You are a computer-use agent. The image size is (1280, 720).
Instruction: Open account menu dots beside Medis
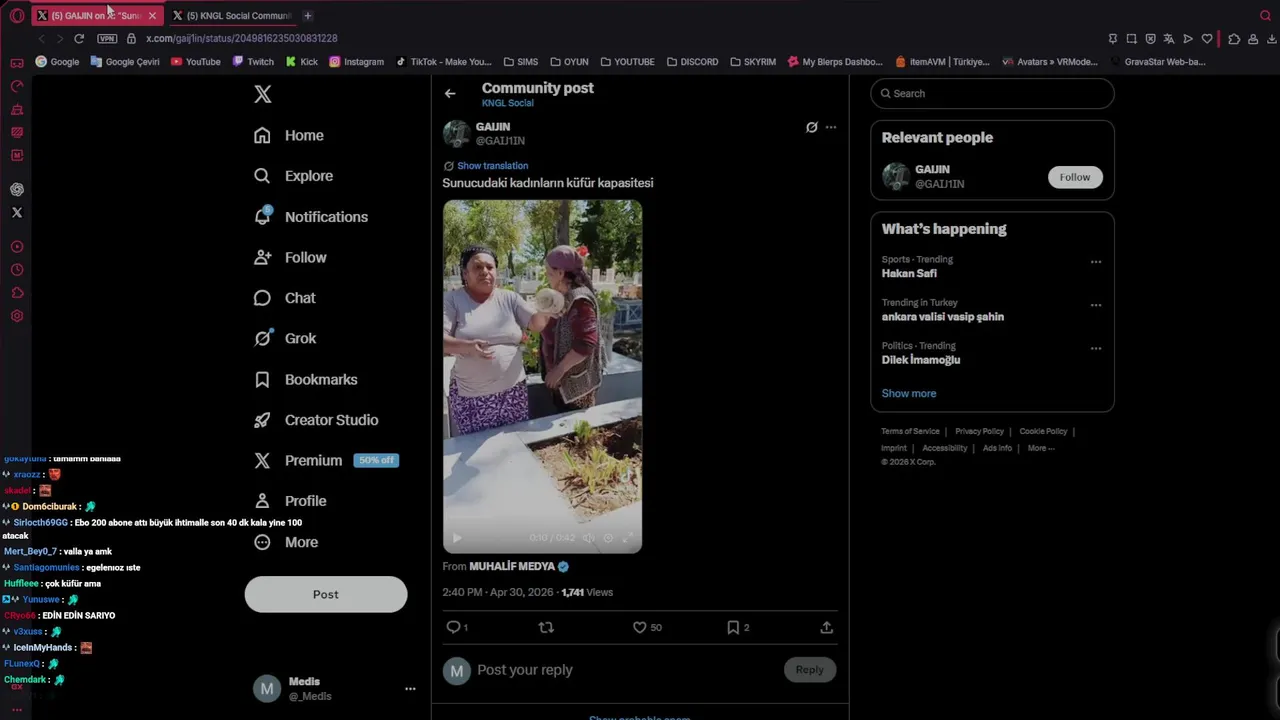(x=410, y=689)
